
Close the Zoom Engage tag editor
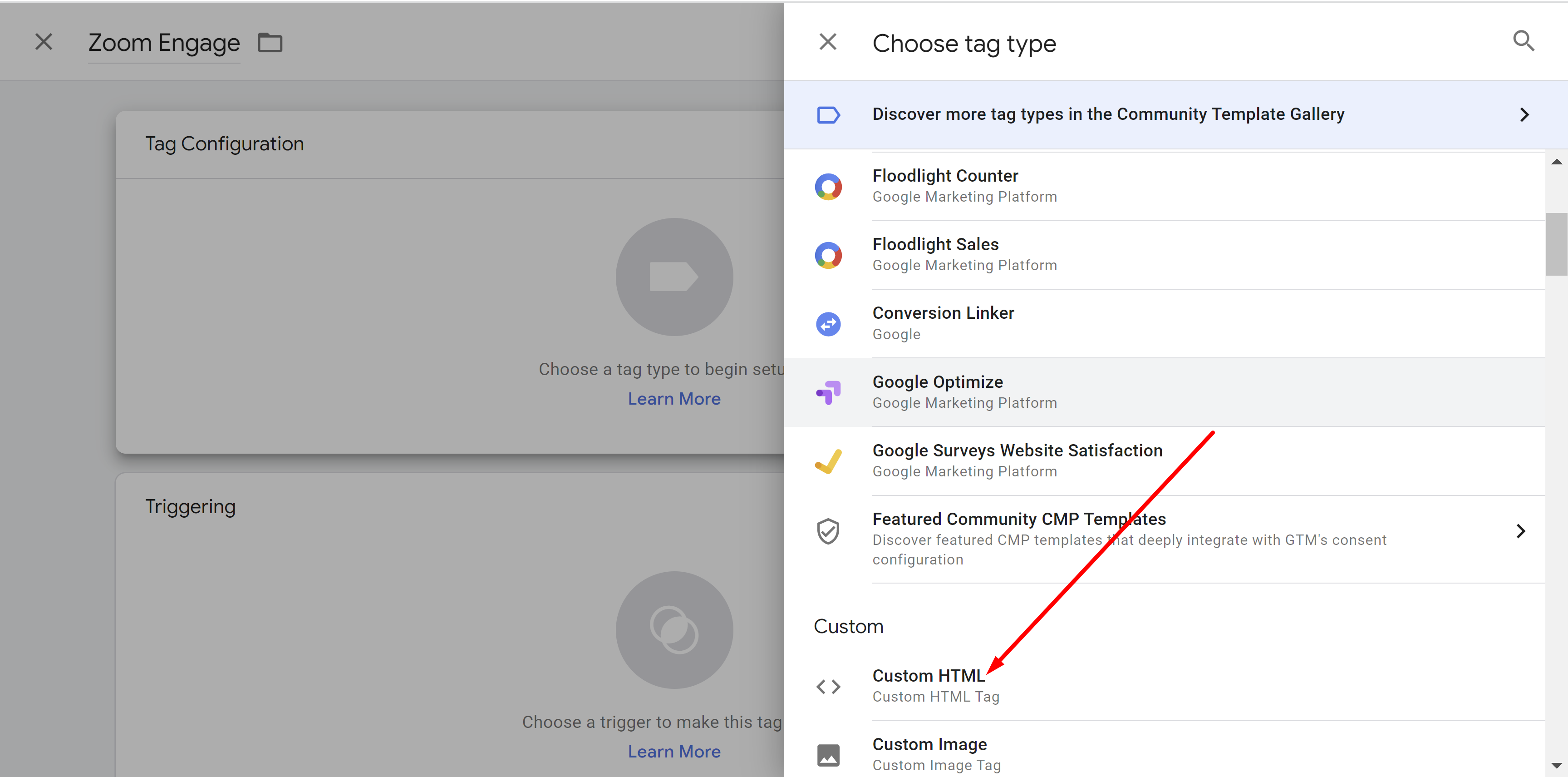[x=44, y=42]
